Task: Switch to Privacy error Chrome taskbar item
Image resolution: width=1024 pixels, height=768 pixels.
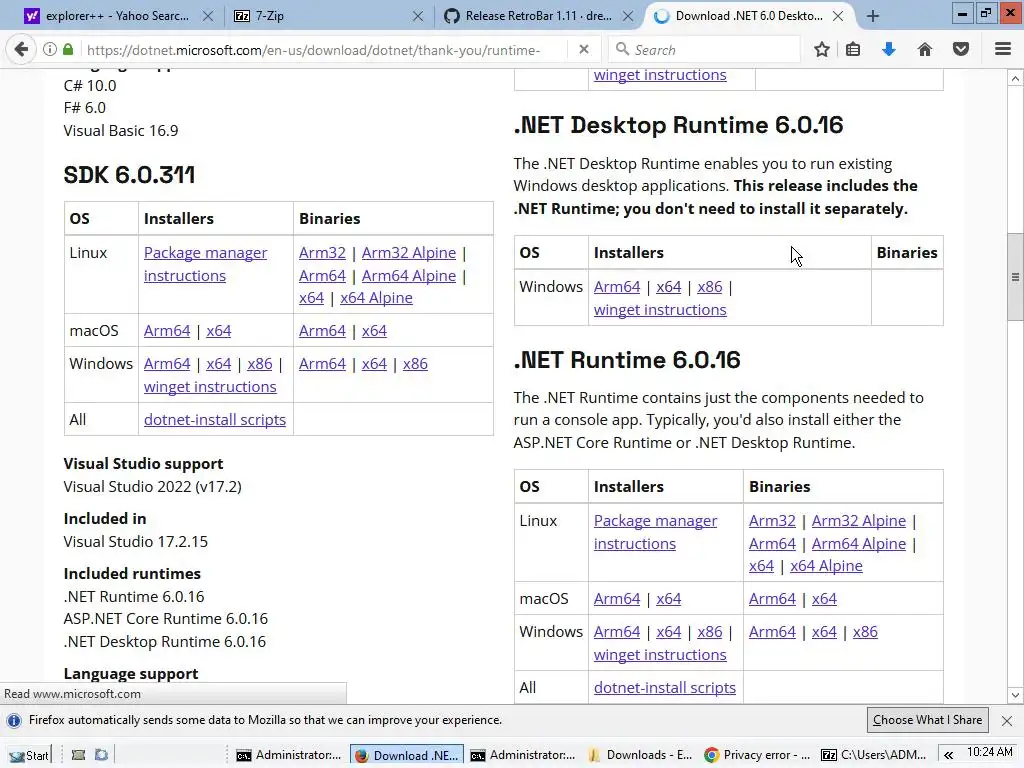Action: click(758, 755)
